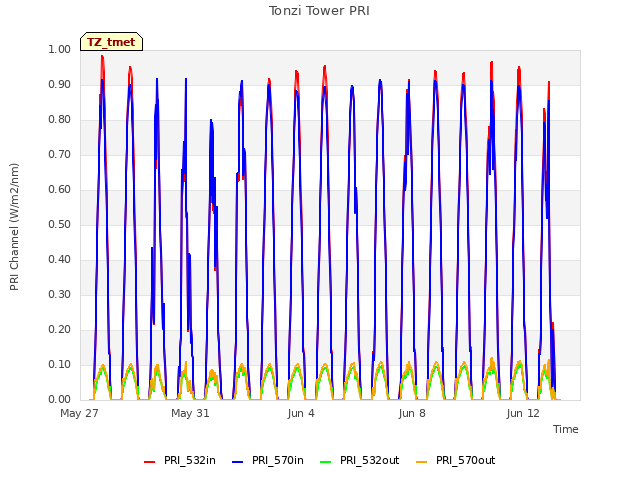Viewport: 640px width, 480px height.
Task: Toggle the PRI_570in legend entry
Action: (268, 460)
